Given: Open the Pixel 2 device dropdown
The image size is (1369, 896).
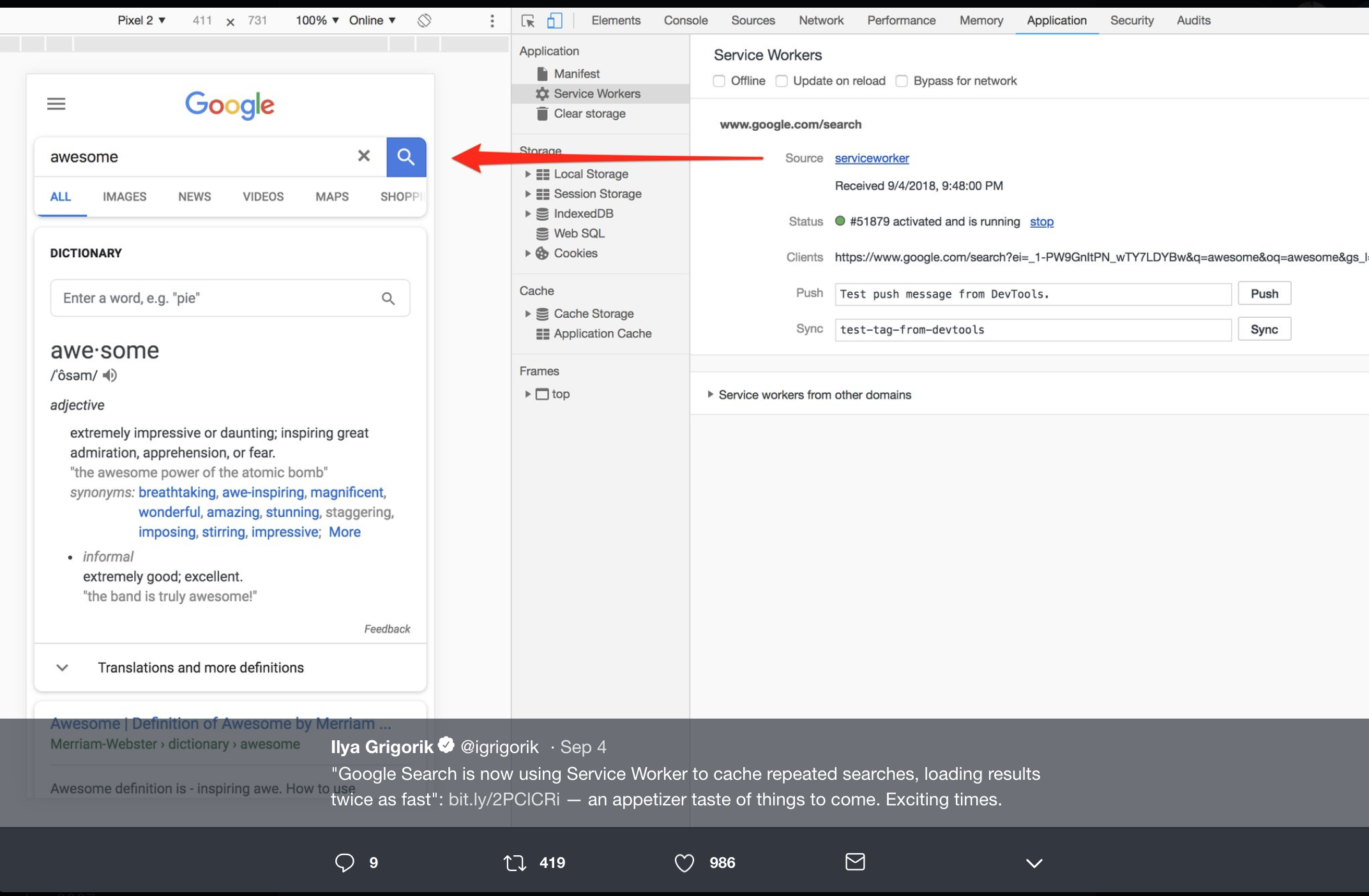Looking at the screenshot, I should [142, 20].
